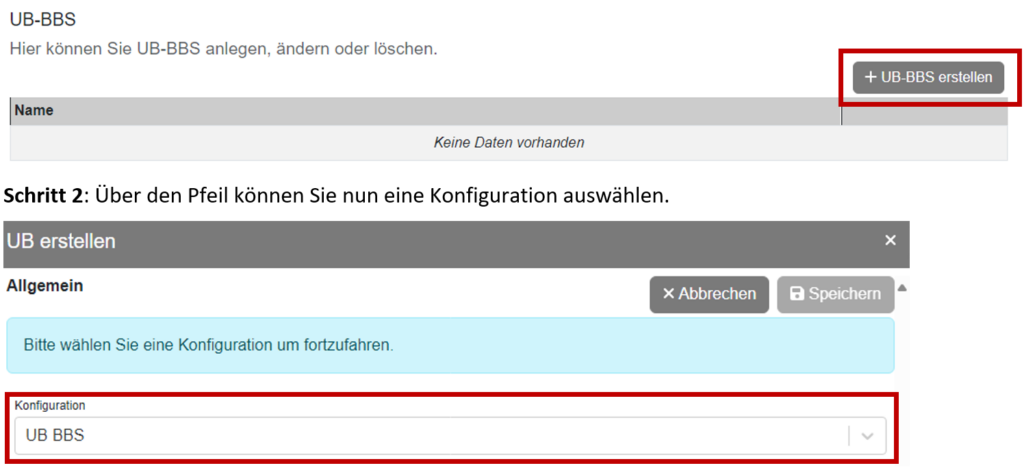This screenshot has height=470, width=1024.
Task: Click the 'Name' column header
Action: tap(35, 111)
